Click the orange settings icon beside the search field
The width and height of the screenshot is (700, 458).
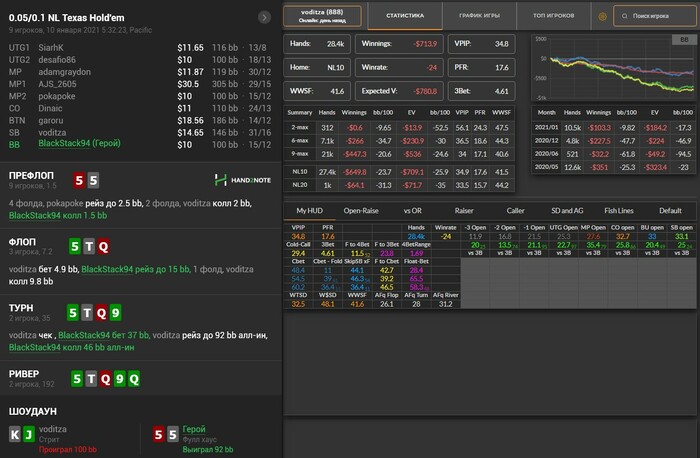[602, 17]
